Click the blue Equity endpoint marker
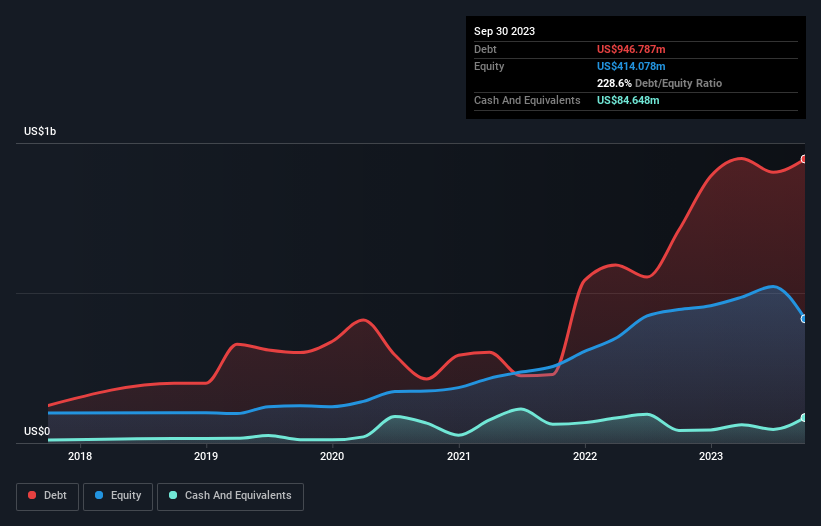The image size is (821, 526). coord(804,318)
